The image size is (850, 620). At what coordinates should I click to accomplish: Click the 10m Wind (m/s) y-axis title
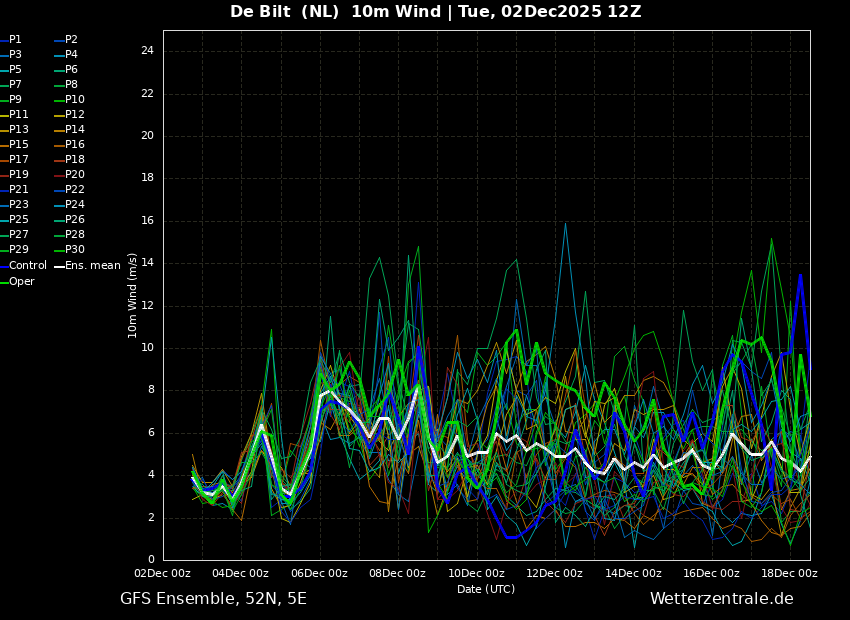coord(133,295)
